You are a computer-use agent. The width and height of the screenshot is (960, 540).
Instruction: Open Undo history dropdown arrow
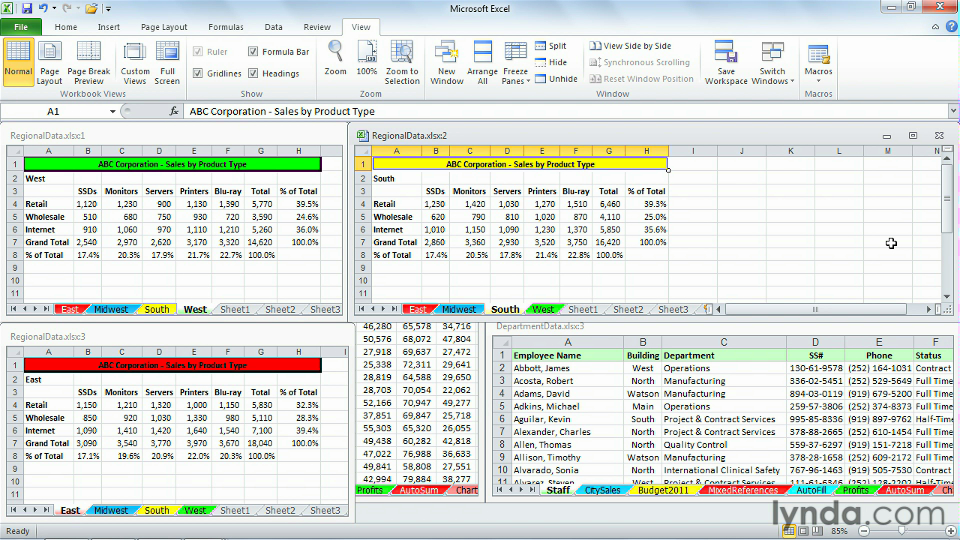pyautogui.click(x=54, y=9)
